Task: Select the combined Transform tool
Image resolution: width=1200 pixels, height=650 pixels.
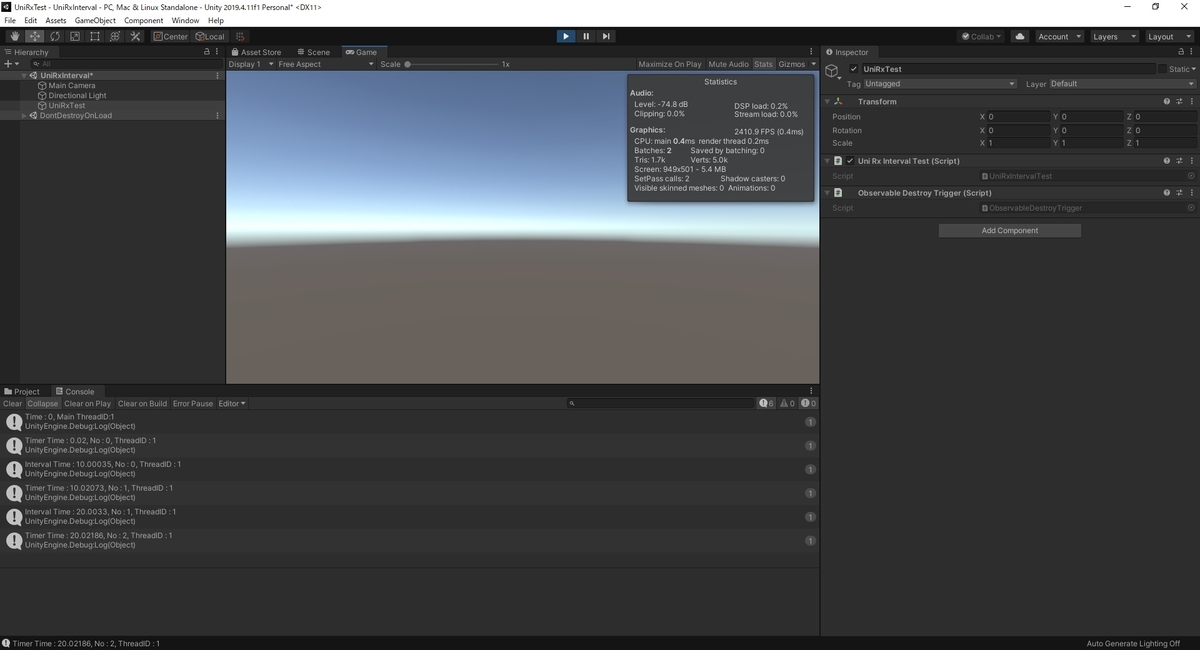Action: click(115, 36)
